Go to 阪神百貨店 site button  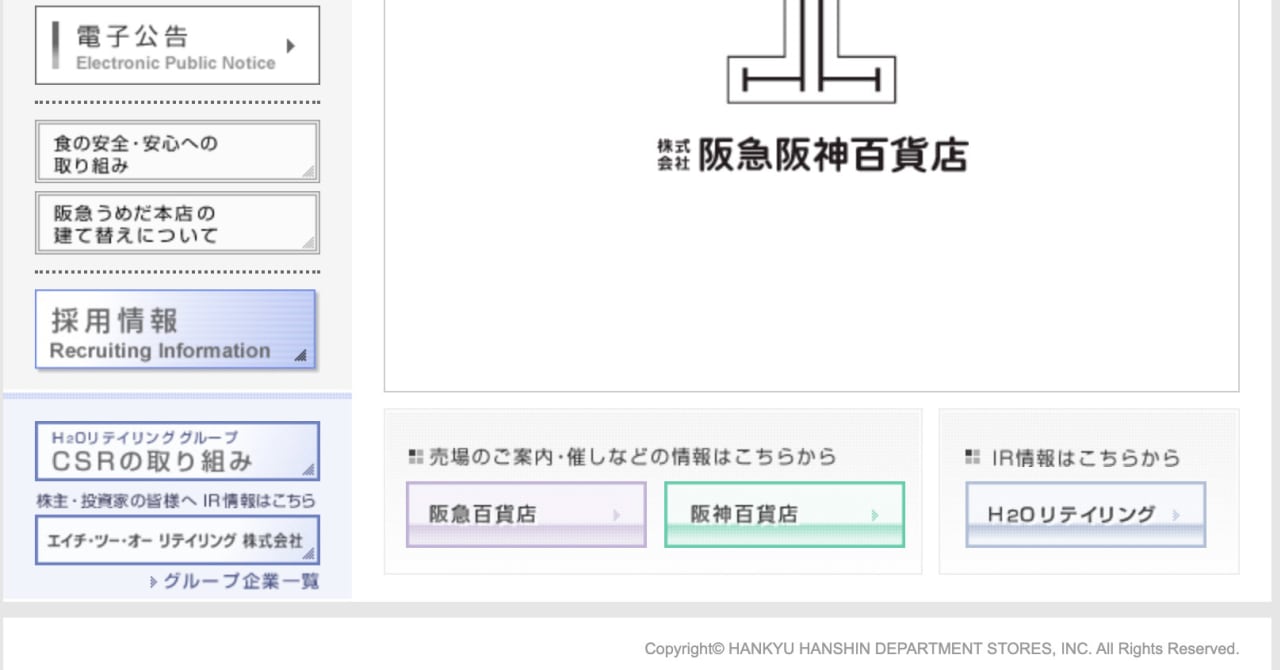(x=784, y=514)
